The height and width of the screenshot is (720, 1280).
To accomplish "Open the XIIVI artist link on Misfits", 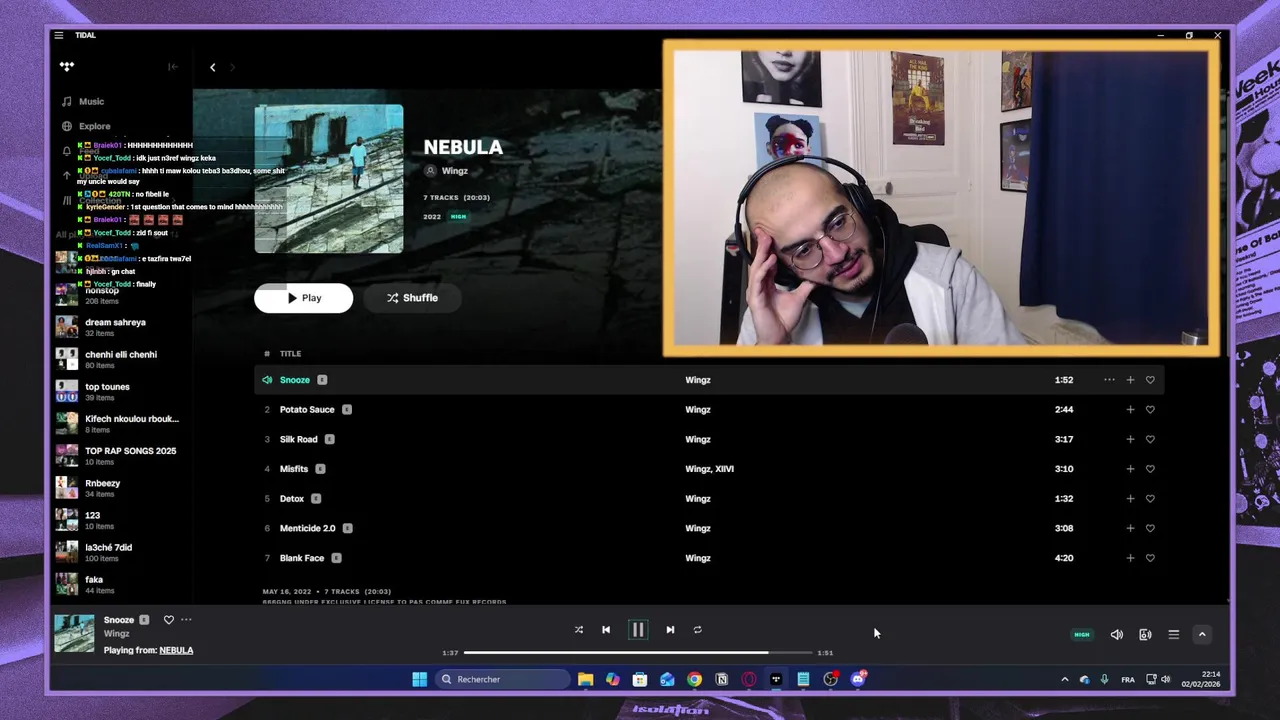I will click(724, 469).
